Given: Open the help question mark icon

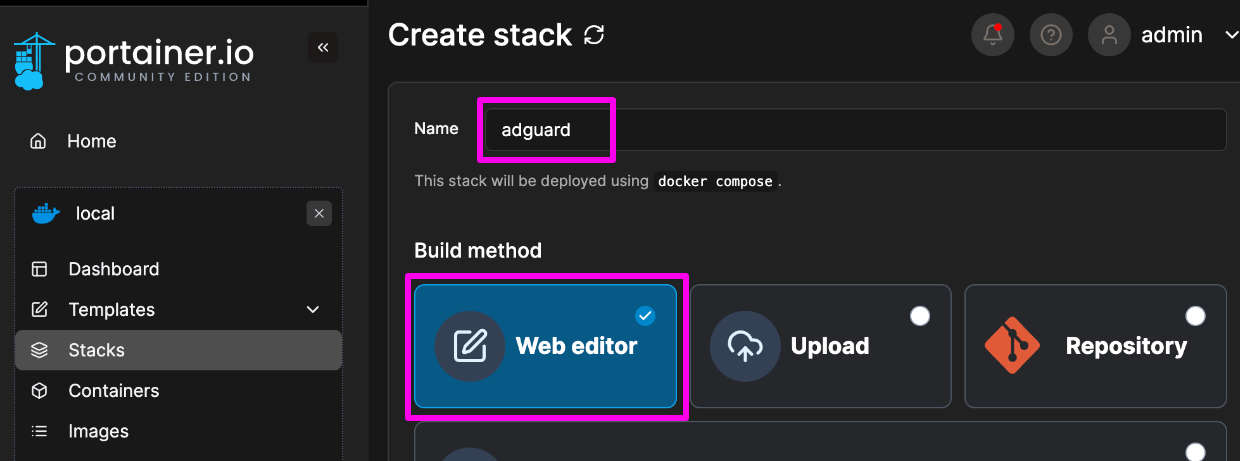Looking at the screenshot, I should point(1050,35).
